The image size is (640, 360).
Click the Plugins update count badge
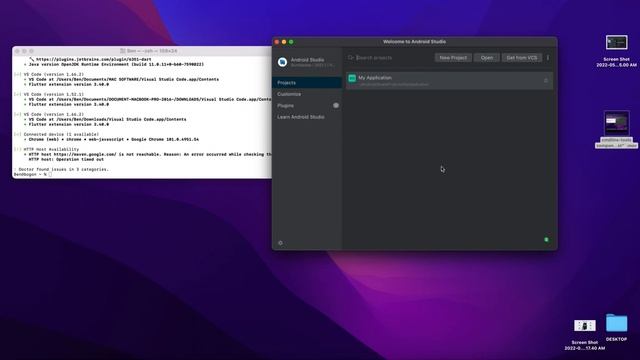pyautogui.click(x=336, y=106)
